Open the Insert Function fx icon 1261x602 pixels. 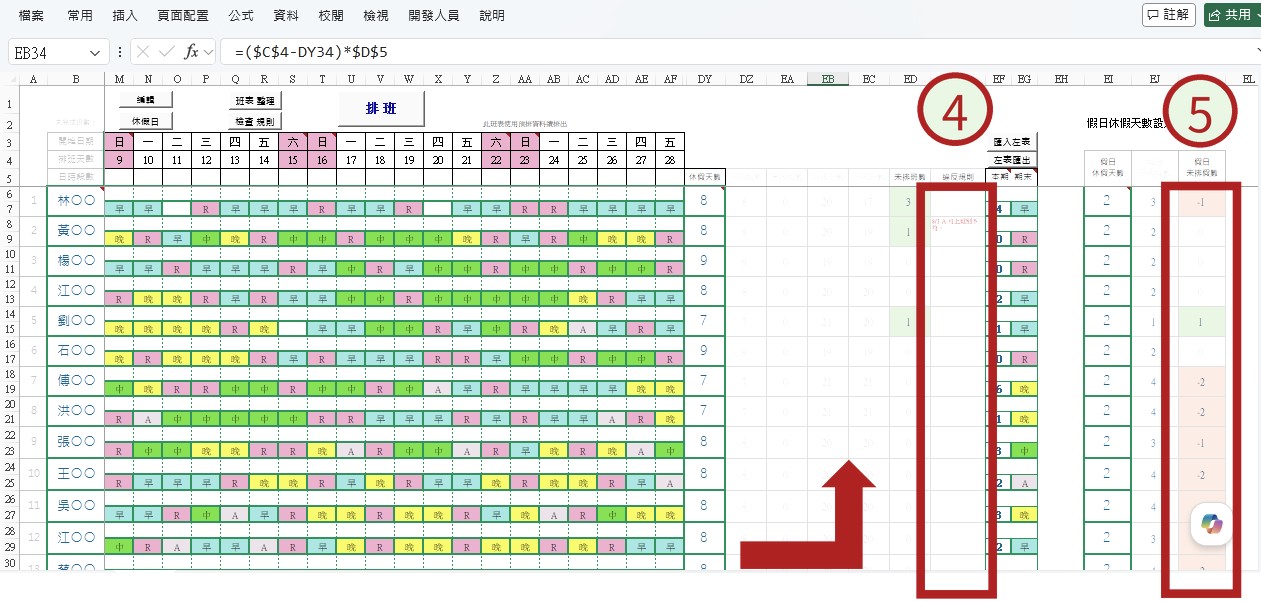(x=191, y=52)
